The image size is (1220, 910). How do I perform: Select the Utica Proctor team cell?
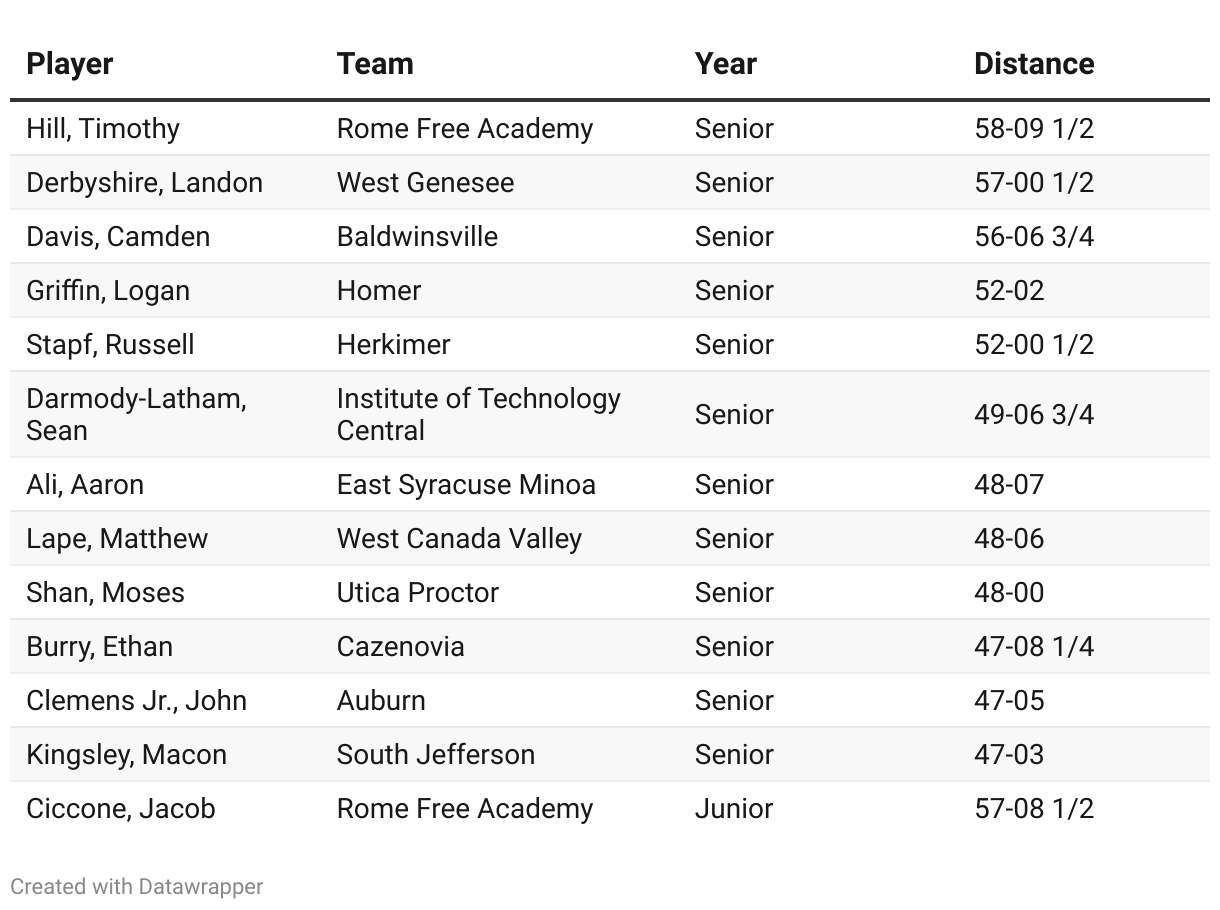point(417,593)
